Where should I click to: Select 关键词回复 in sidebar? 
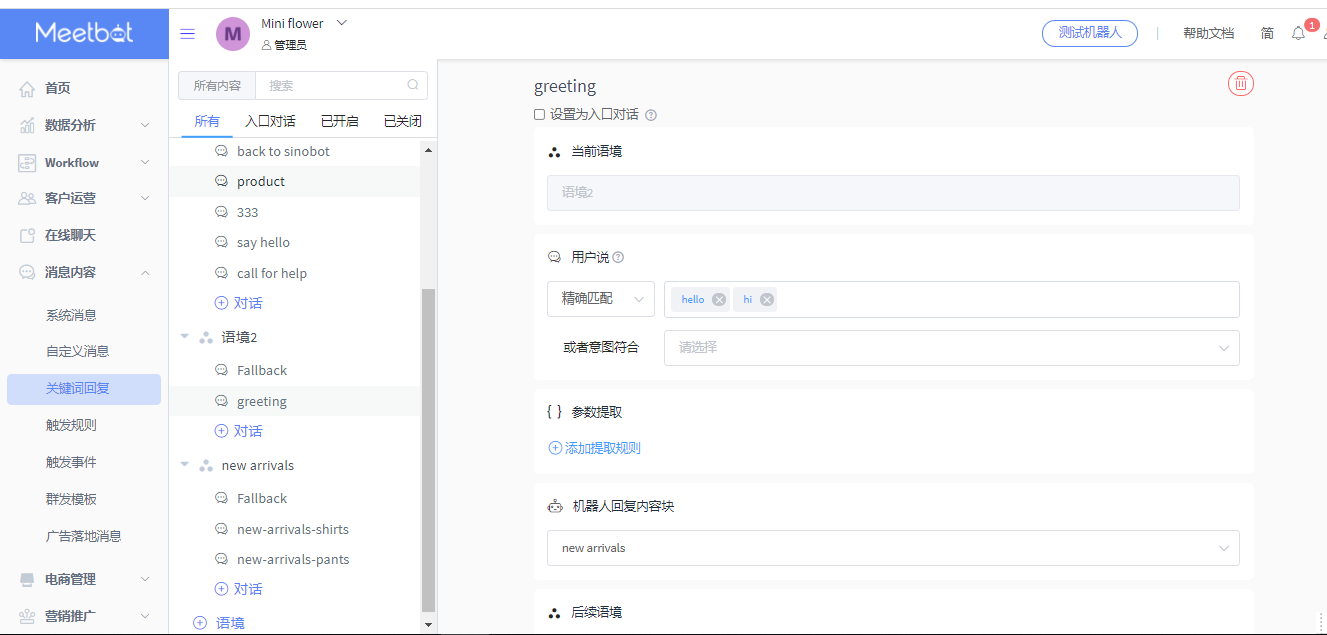click(x=84, y=389)
